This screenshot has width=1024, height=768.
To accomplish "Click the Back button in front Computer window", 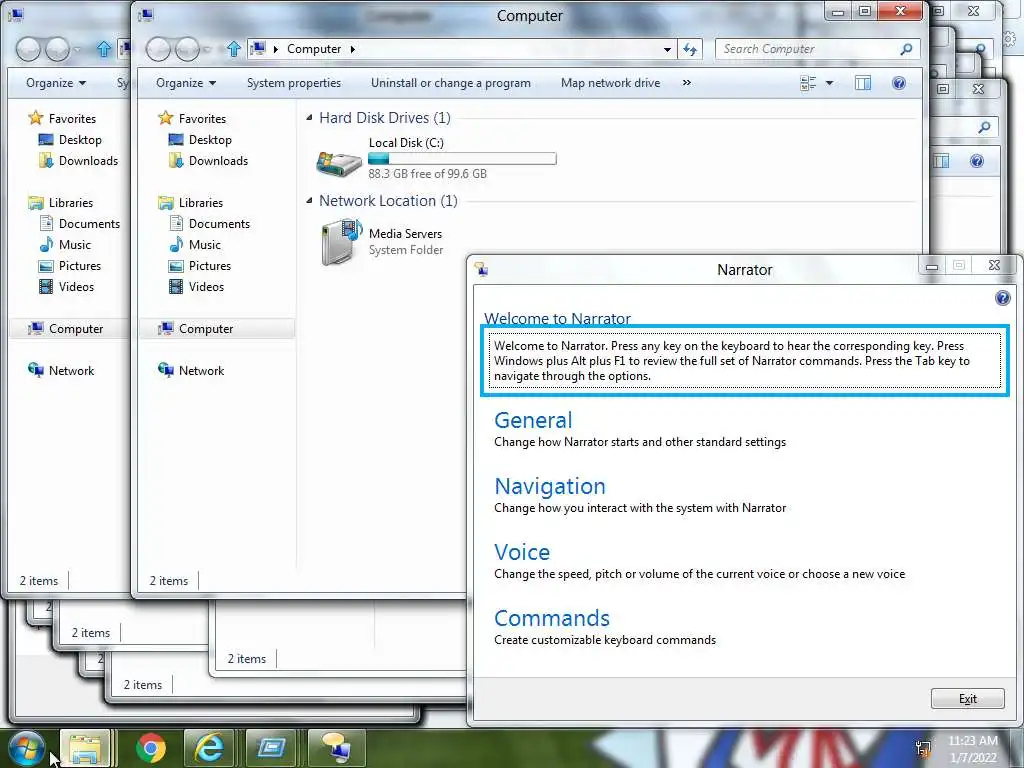I will pos(157,49).
